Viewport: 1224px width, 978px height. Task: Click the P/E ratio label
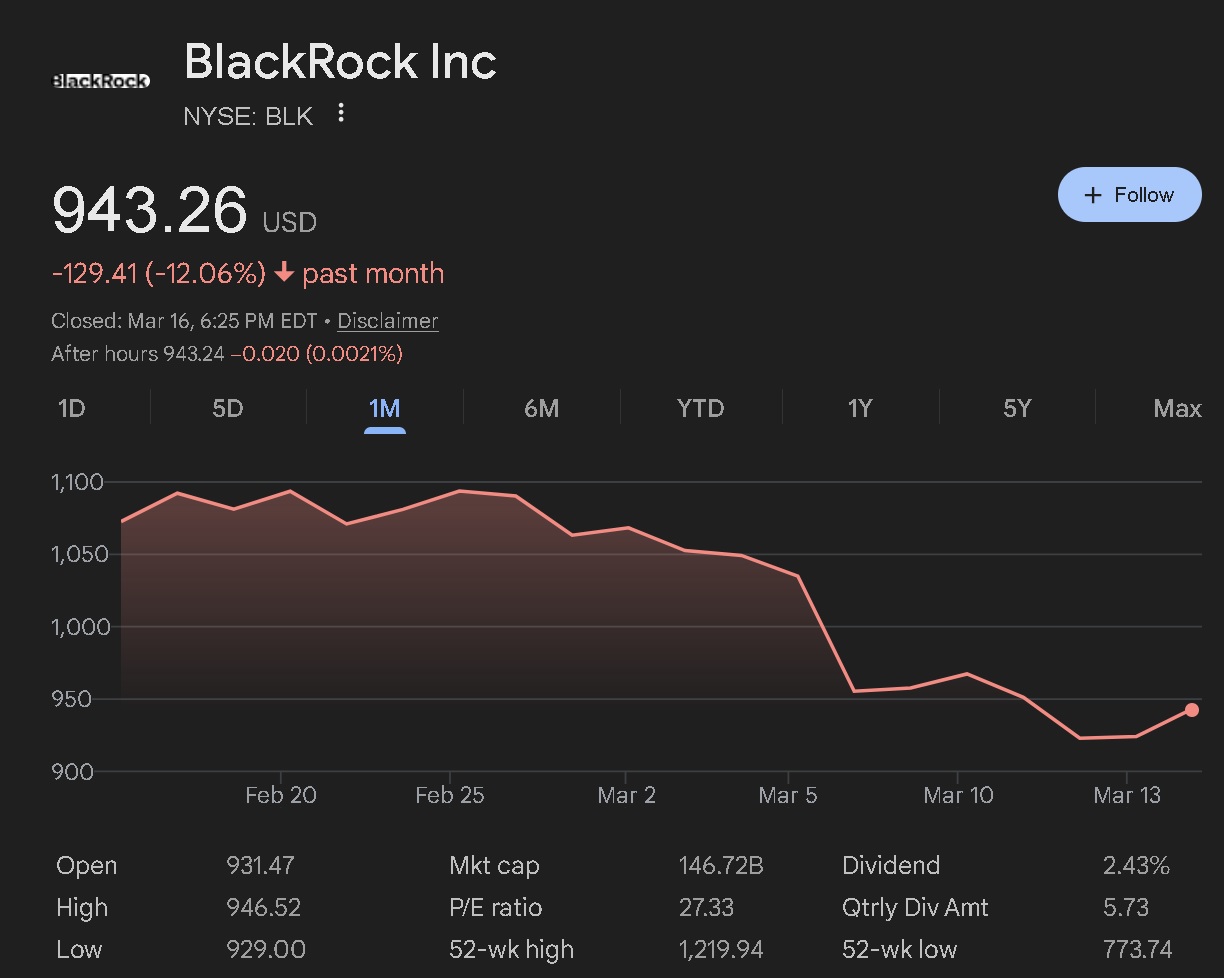pos(496,908)
